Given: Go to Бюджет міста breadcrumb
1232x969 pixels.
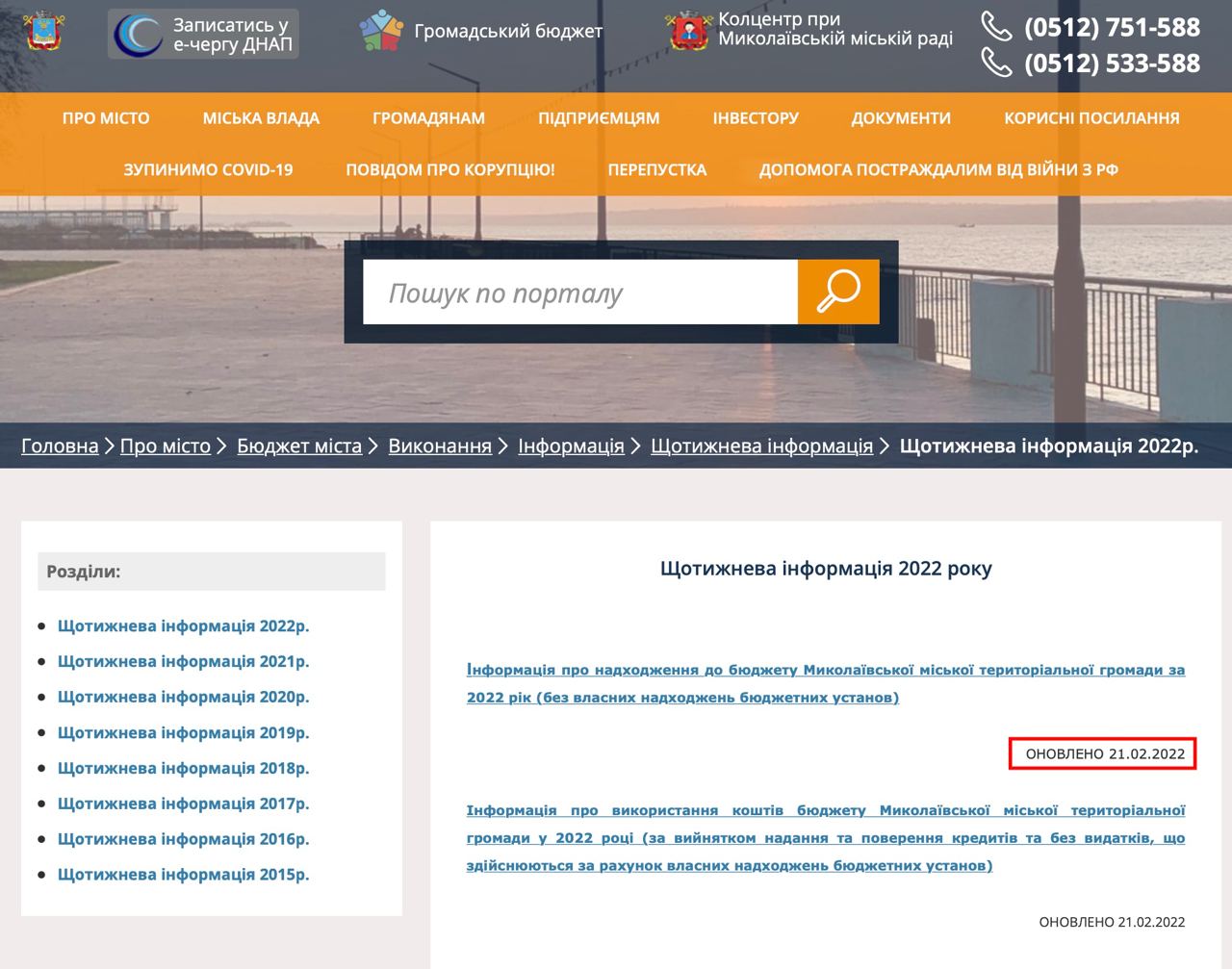Looking at the screenshot, I should coord(299,446).
